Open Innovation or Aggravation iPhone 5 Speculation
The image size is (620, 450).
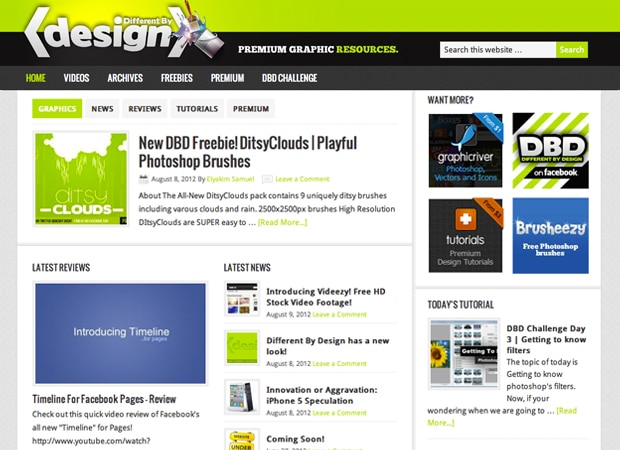click(322, 395)
